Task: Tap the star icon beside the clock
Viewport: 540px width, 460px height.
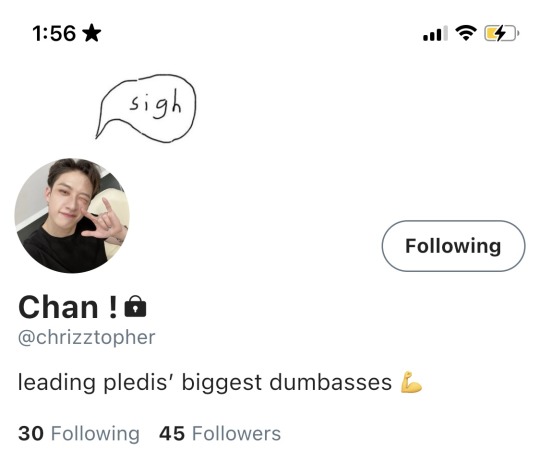Action: coord(92,33)
